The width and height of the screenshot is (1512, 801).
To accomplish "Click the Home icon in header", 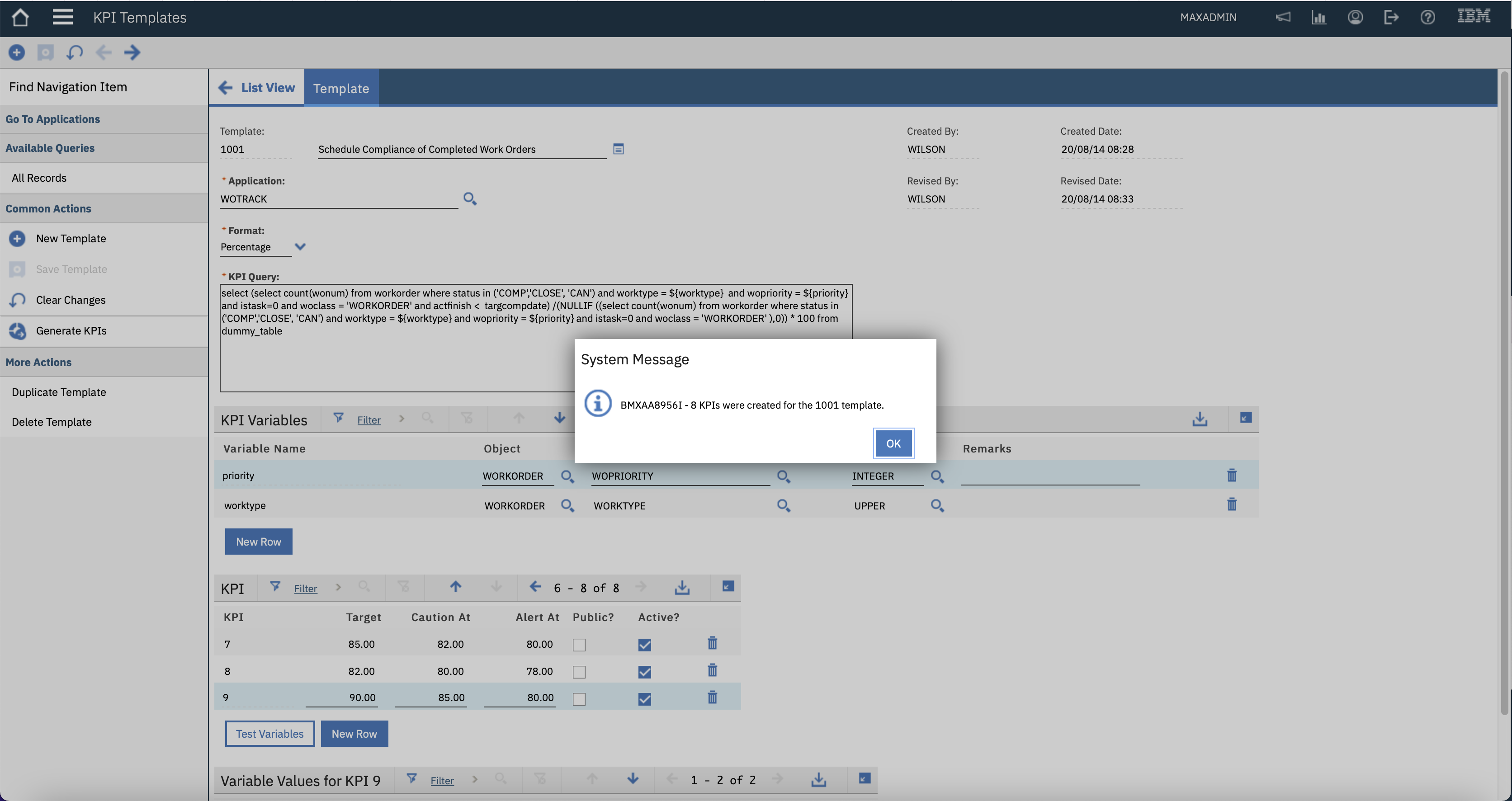I will [x=20, y=17].
